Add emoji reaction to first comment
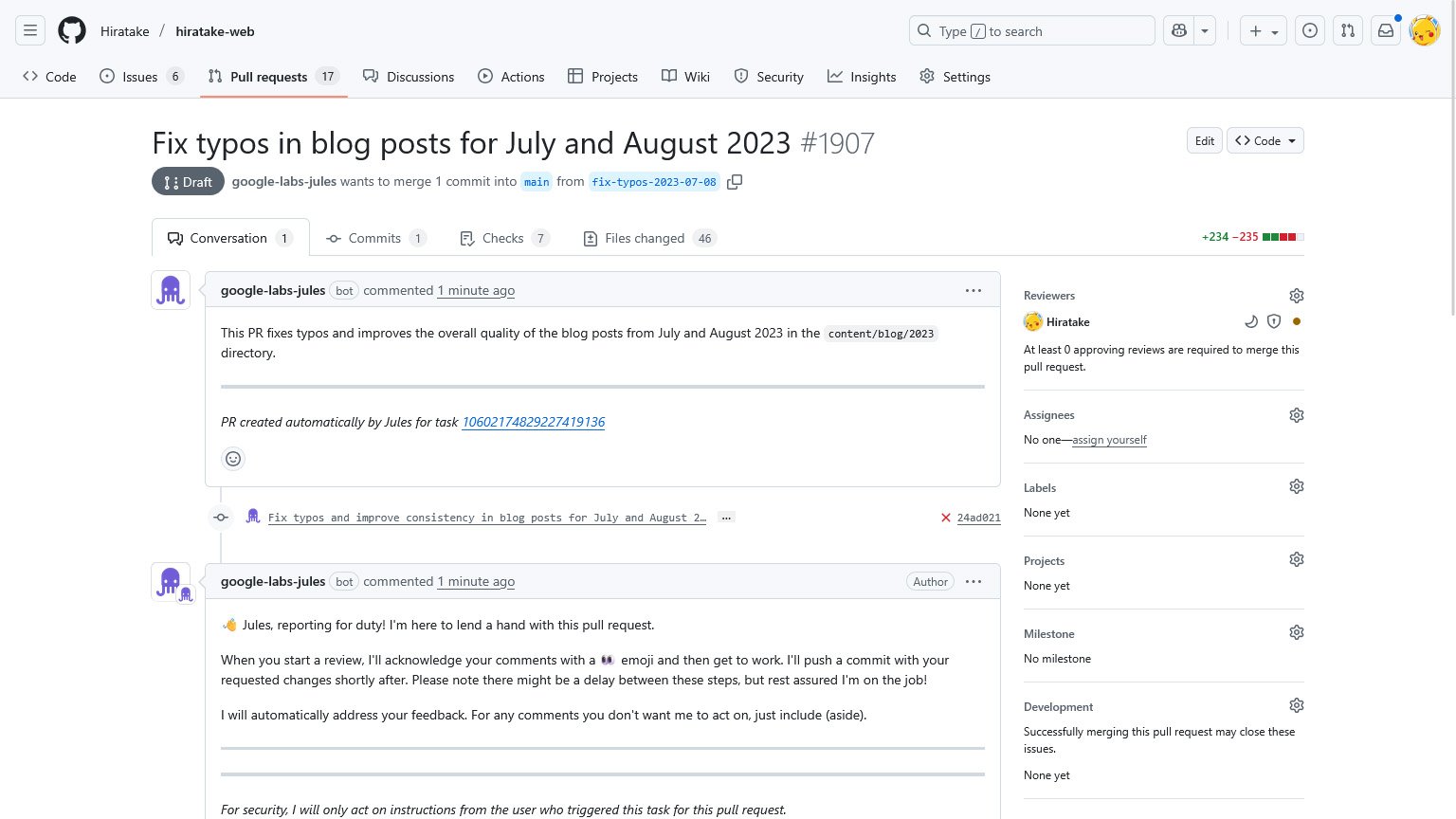1456x819 pixels. click(233, 459)
